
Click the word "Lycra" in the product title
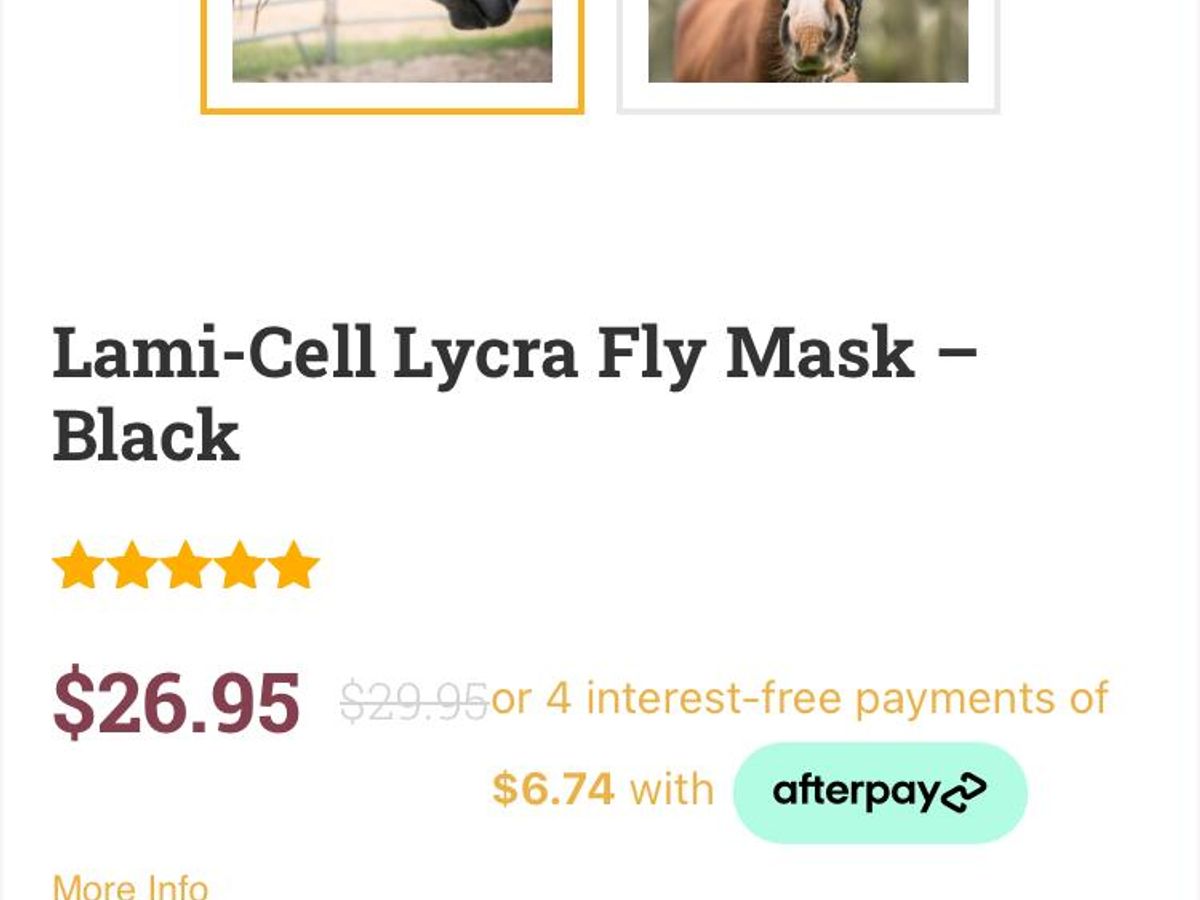tap(486, 353)
